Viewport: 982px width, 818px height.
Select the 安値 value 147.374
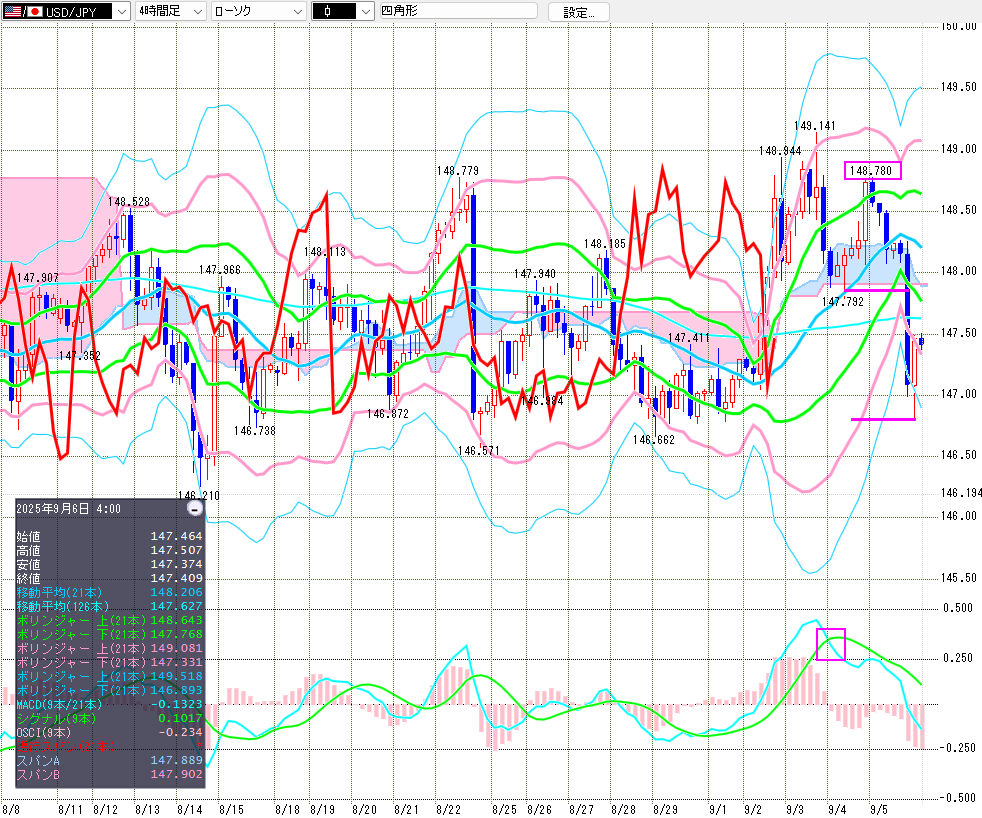coord(176,564)
